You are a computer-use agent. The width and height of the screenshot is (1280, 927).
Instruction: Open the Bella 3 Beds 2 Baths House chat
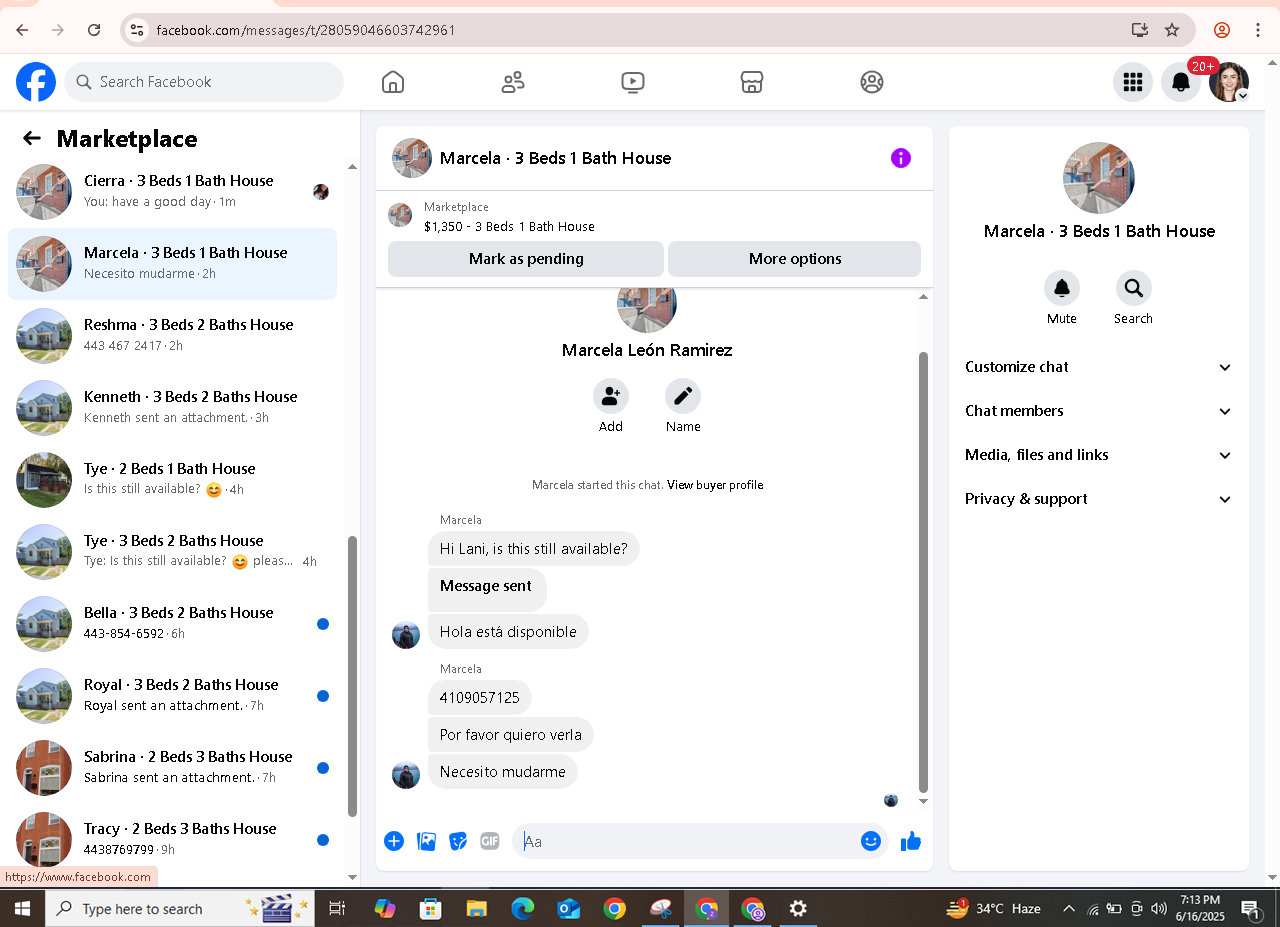tap(172, 624)
